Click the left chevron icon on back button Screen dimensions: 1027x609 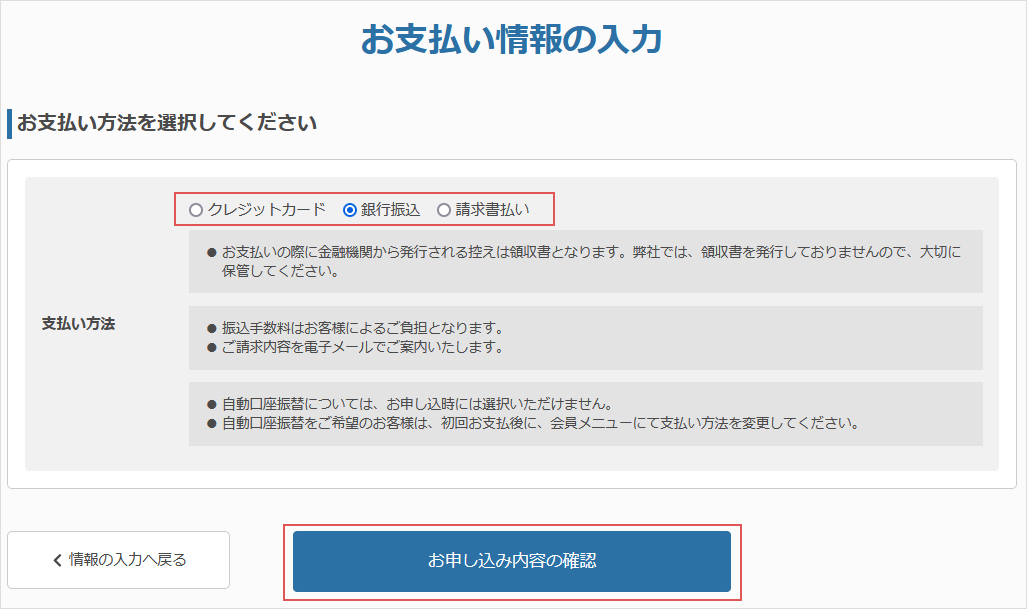[57, 560]
